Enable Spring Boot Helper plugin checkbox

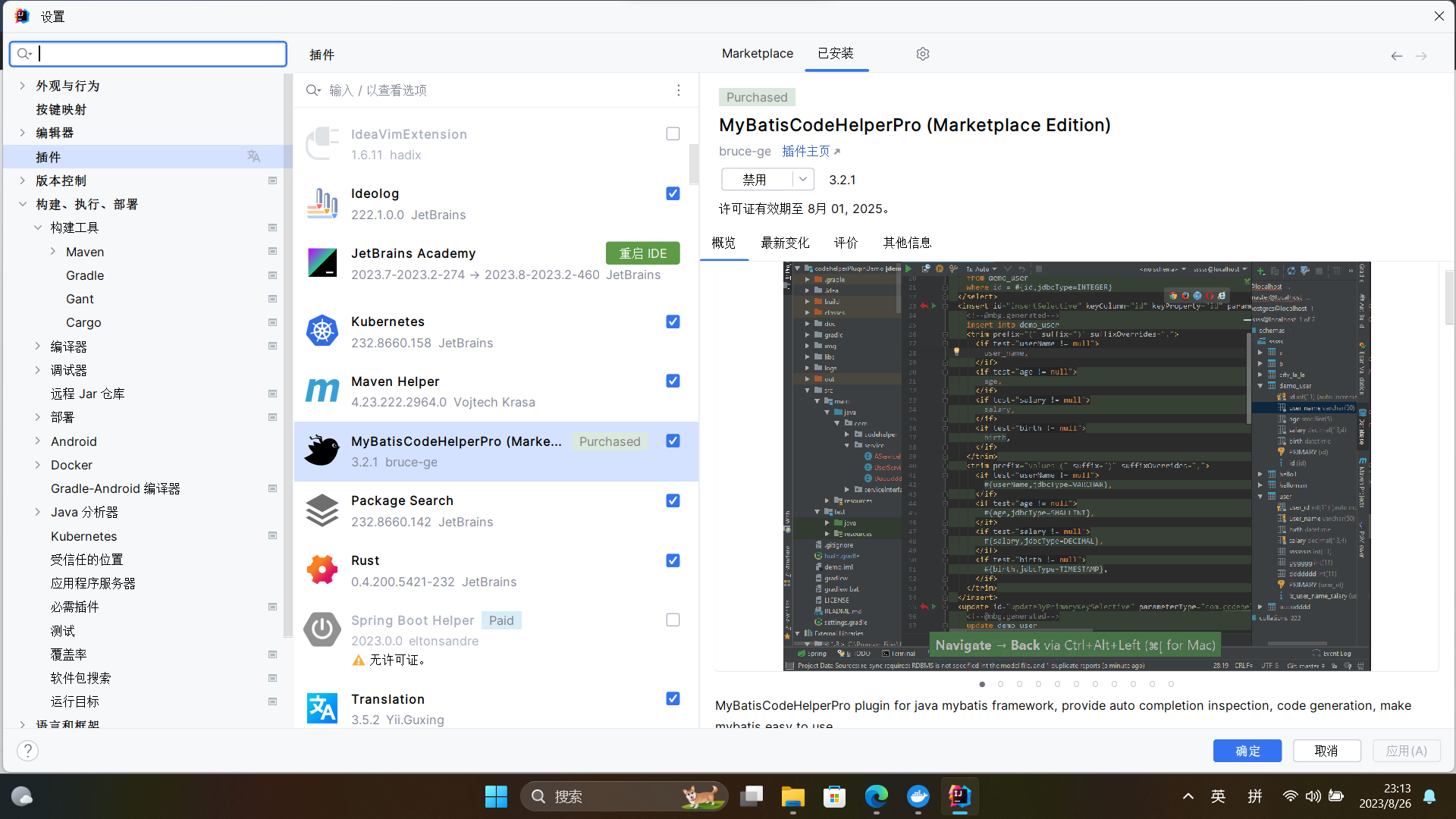pyautogui.click(x=673, y=620)
